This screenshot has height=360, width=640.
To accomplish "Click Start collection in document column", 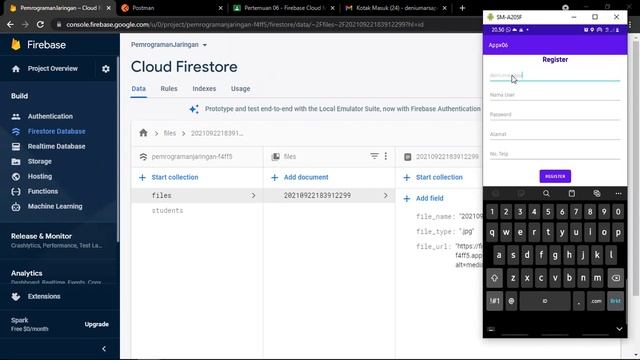I will (x=433, y=177).
